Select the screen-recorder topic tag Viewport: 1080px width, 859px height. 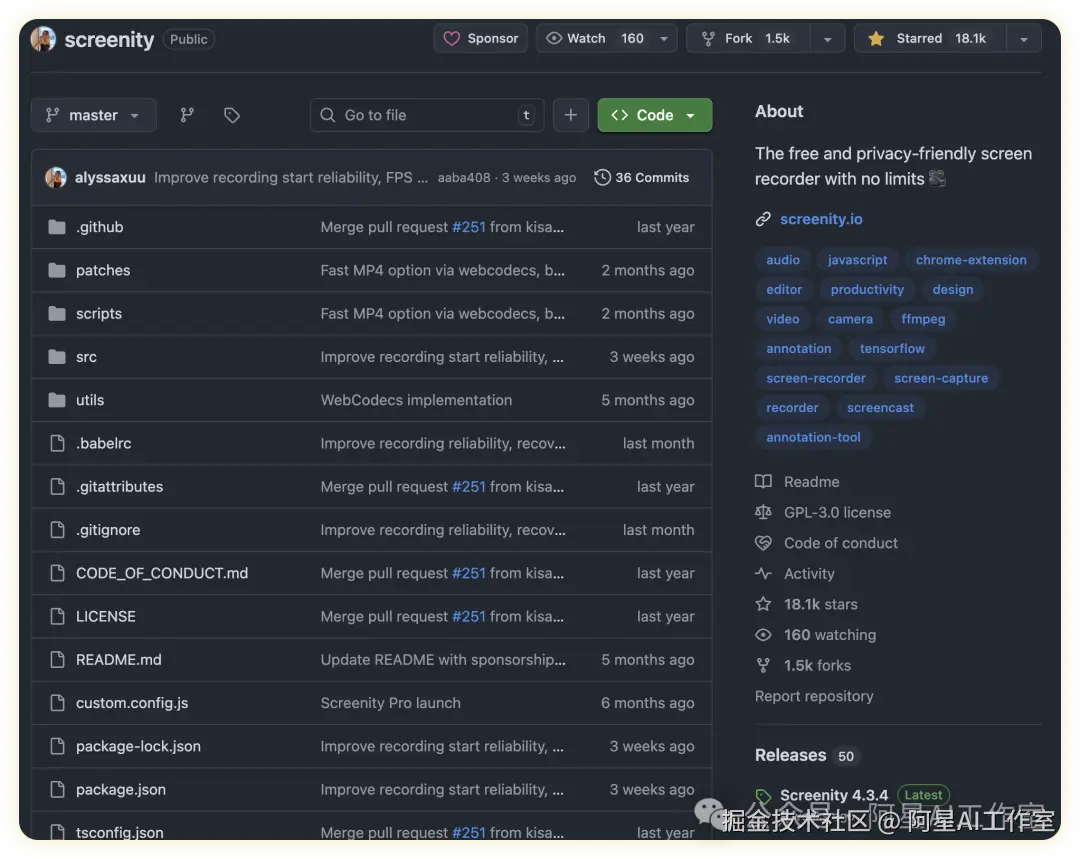(x=816, y=378)
